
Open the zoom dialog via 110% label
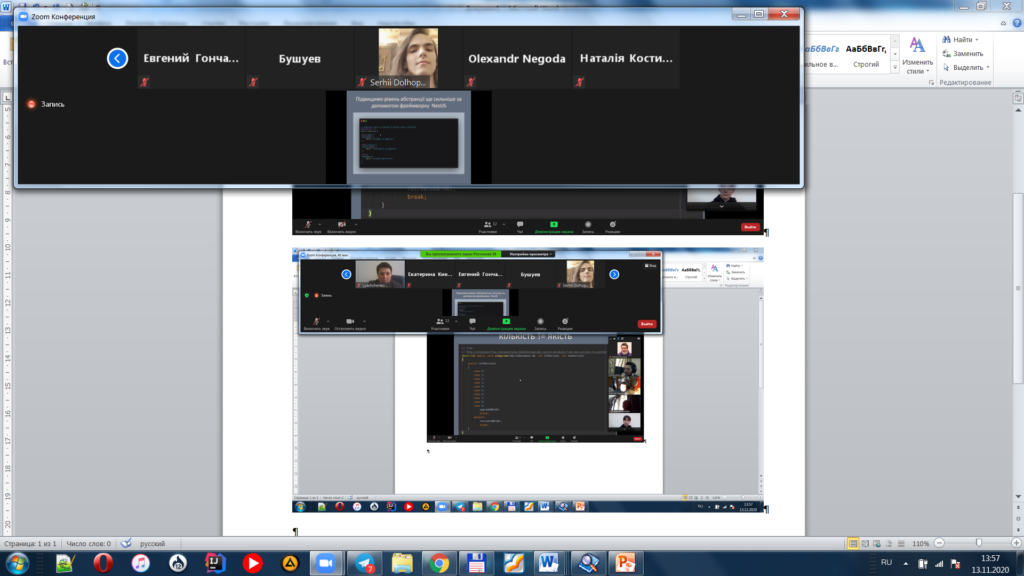point(921,543)
